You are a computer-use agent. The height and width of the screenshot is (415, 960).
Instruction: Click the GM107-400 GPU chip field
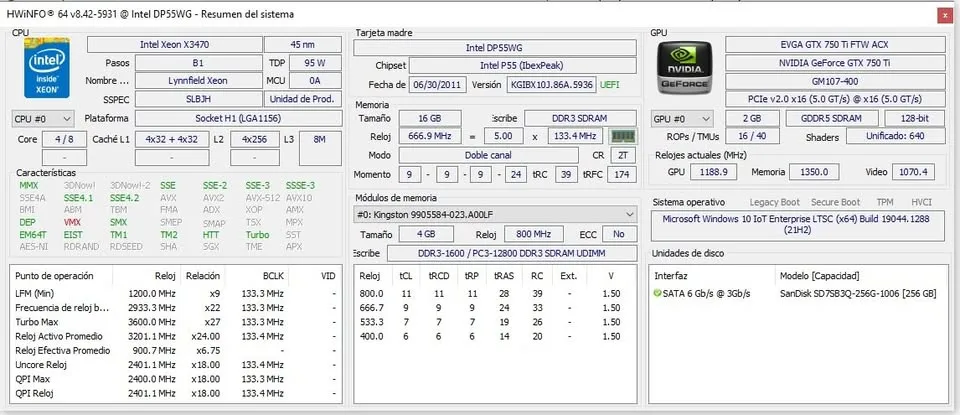[835, 81]
